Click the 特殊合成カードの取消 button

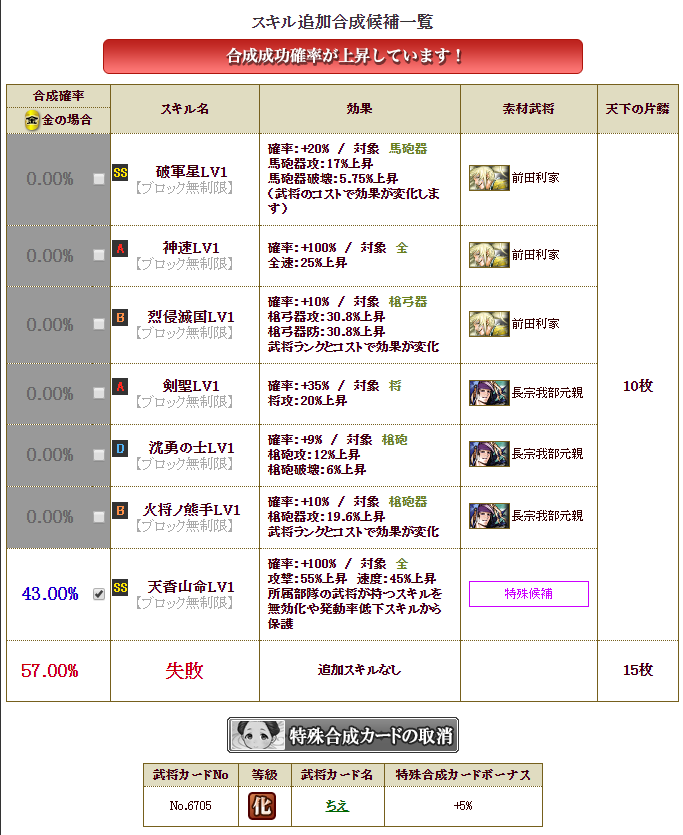pos(343,735)
